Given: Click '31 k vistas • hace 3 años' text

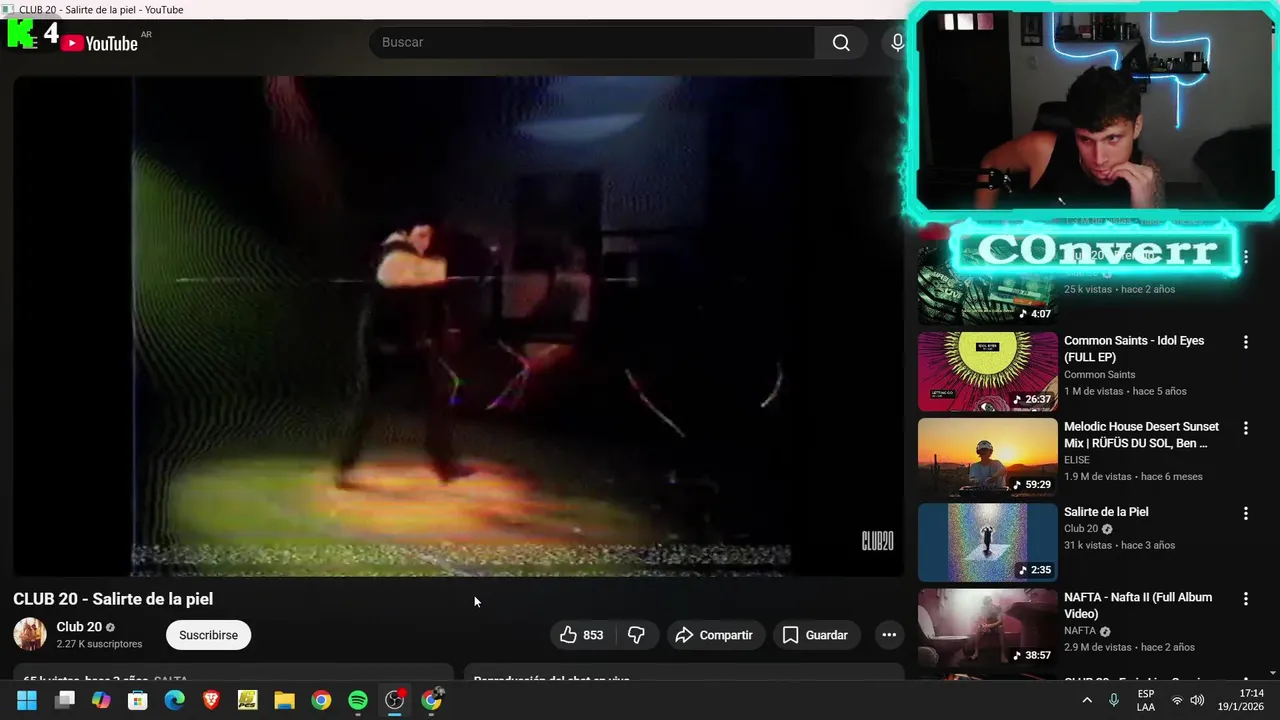Looking at the screenshot, I should click(1119, 546).
